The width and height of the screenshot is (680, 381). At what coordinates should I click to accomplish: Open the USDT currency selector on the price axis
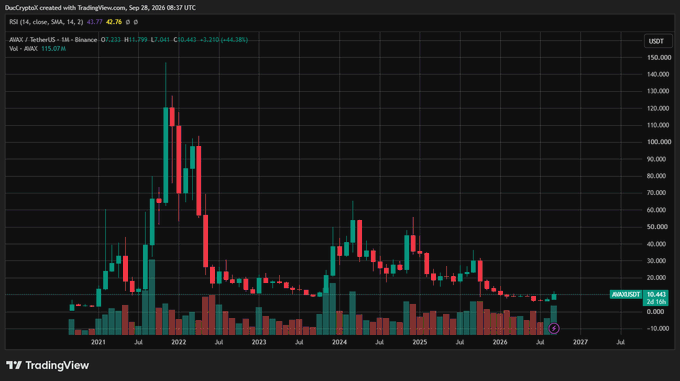pyautogui.click(x=657, y=41)
